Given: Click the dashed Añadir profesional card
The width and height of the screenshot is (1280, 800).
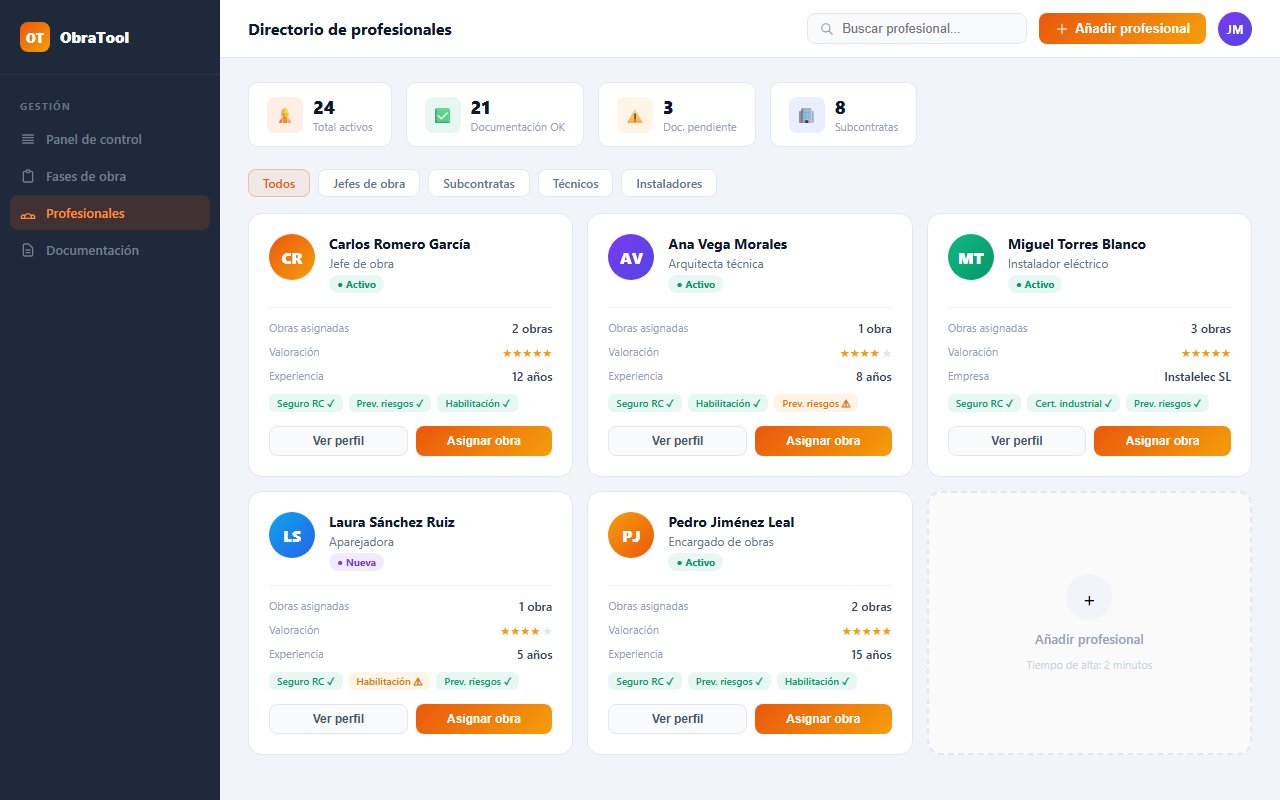Looking at the screenshot, I should (x=1089, y=623).
